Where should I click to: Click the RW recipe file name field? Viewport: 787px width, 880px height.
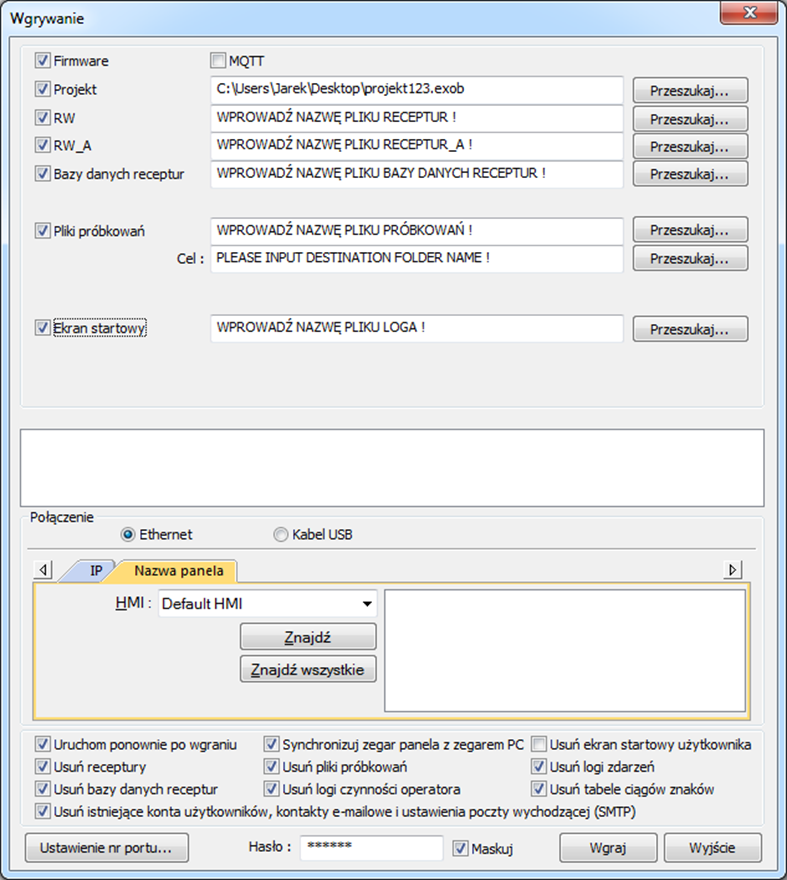tap(417, 118)
